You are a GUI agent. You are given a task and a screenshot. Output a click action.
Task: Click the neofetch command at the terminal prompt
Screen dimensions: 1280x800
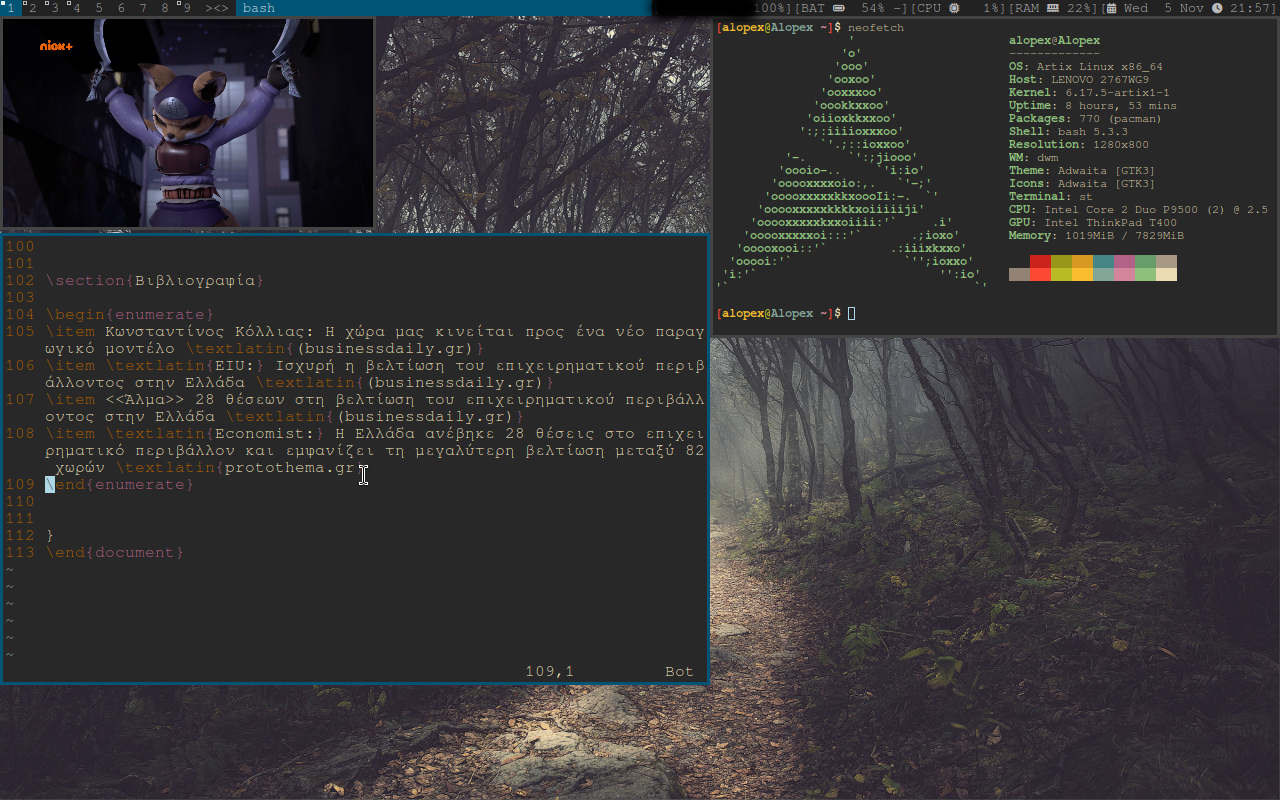[875, 28]
